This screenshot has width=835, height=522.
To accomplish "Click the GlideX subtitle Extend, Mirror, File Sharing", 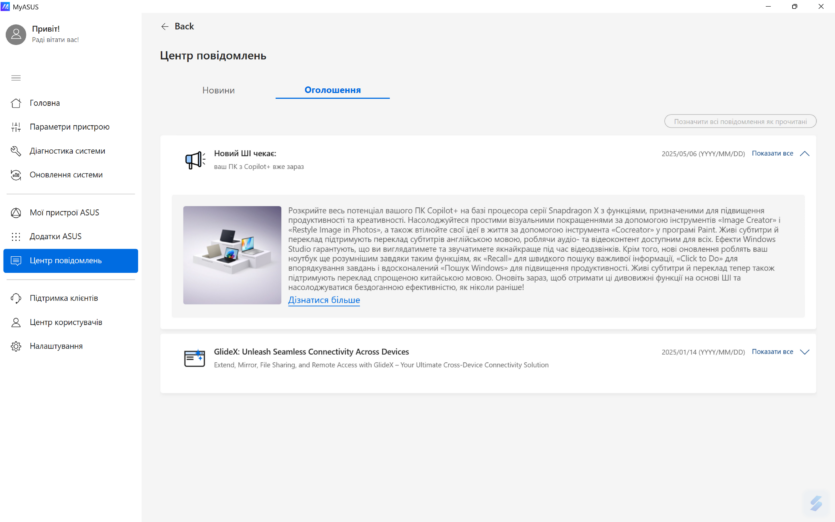I will [x=381, y=365].
